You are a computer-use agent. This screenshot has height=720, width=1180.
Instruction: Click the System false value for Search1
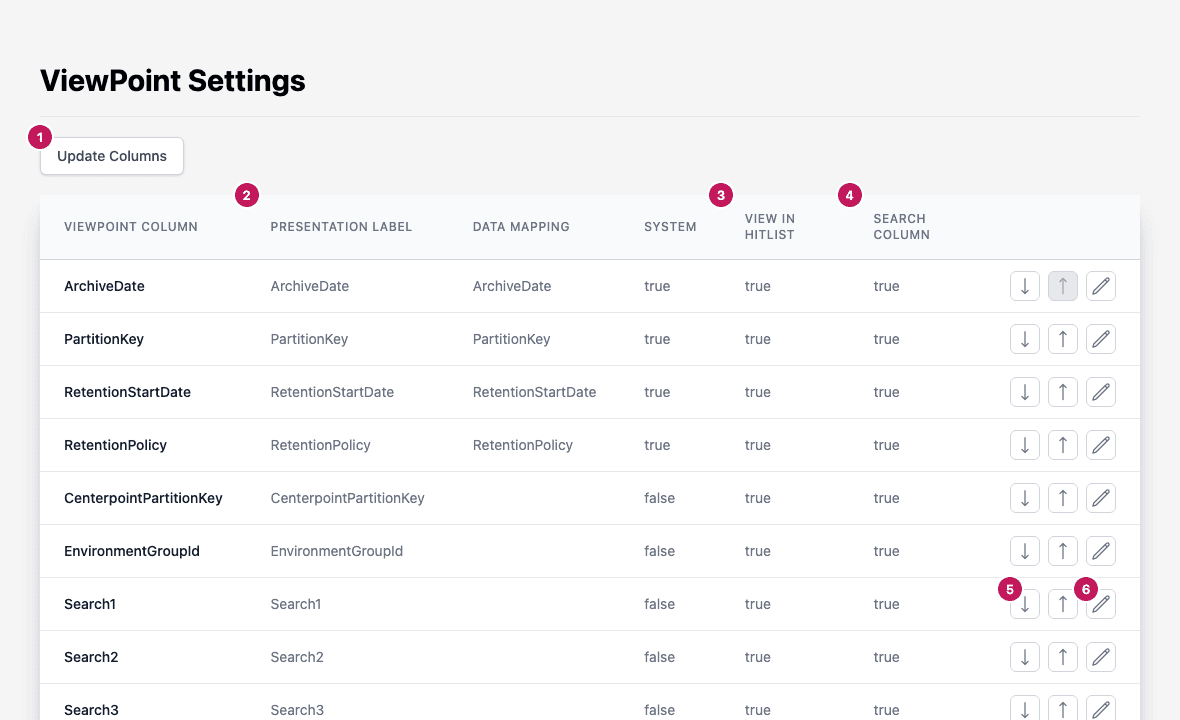(x=659, y=604)
